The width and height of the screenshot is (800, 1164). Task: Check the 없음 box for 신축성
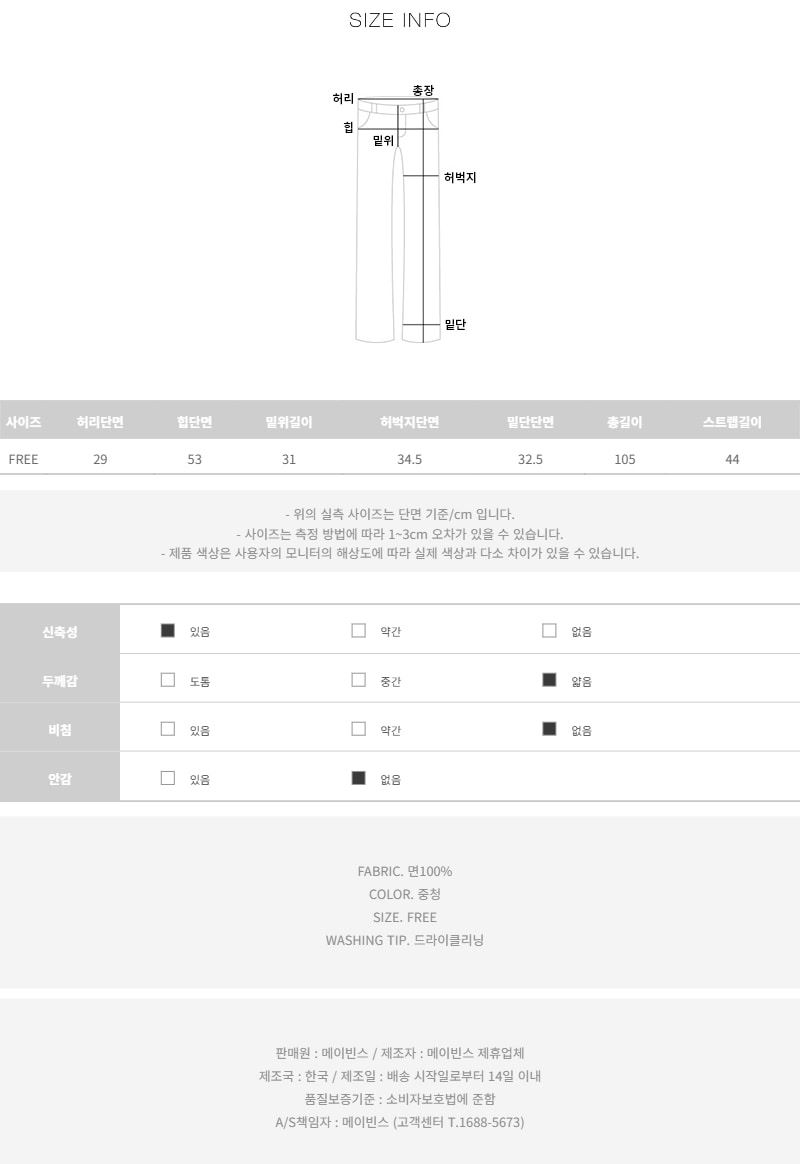click(x=549, y=631)
